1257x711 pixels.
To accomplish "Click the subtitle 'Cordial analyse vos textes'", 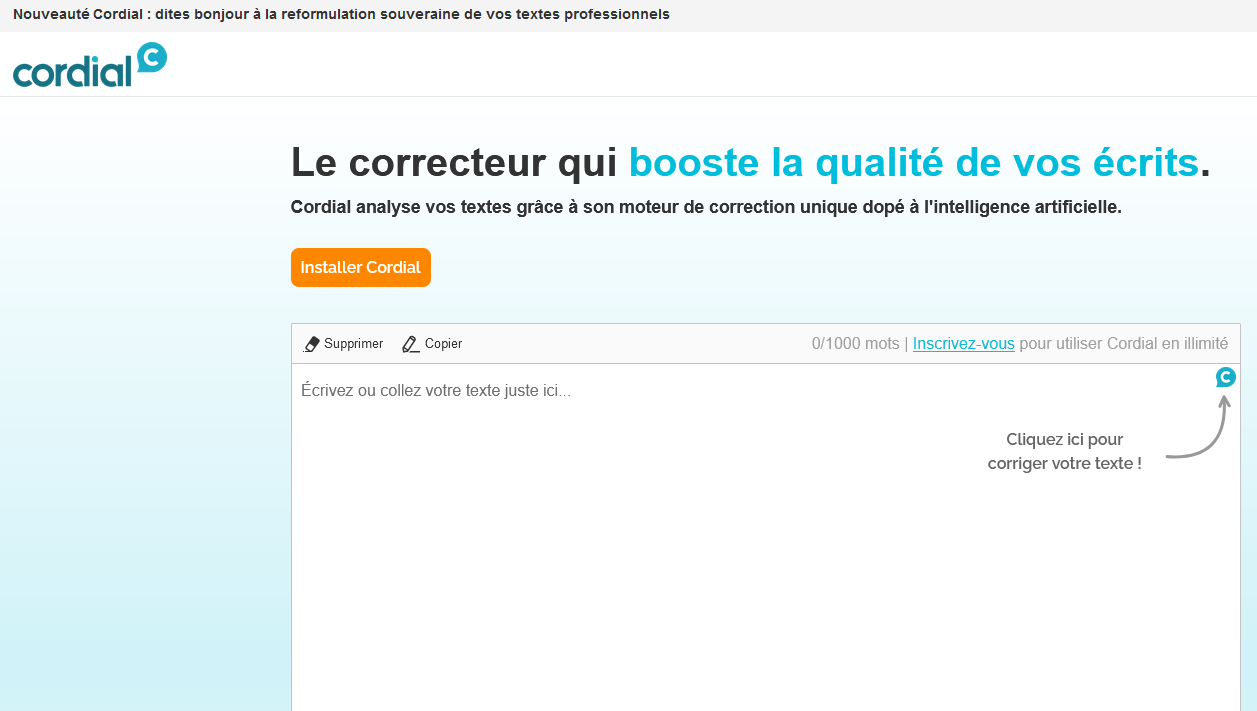I will pos(706,207).
